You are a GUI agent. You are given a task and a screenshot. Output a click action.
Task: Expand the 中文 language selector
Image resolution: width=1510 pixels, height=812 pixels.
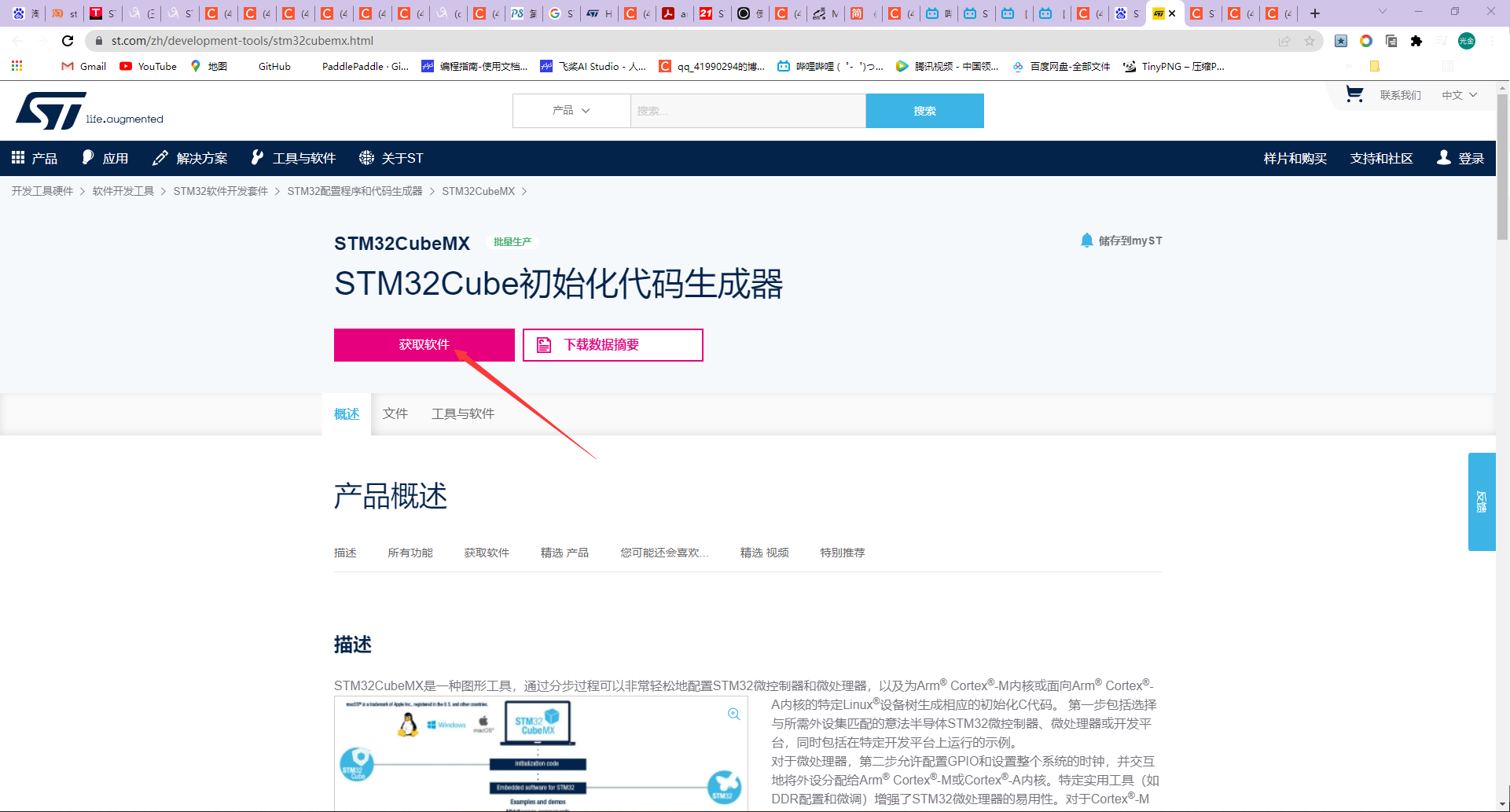pyautogui.click(x=1458, y=94)
